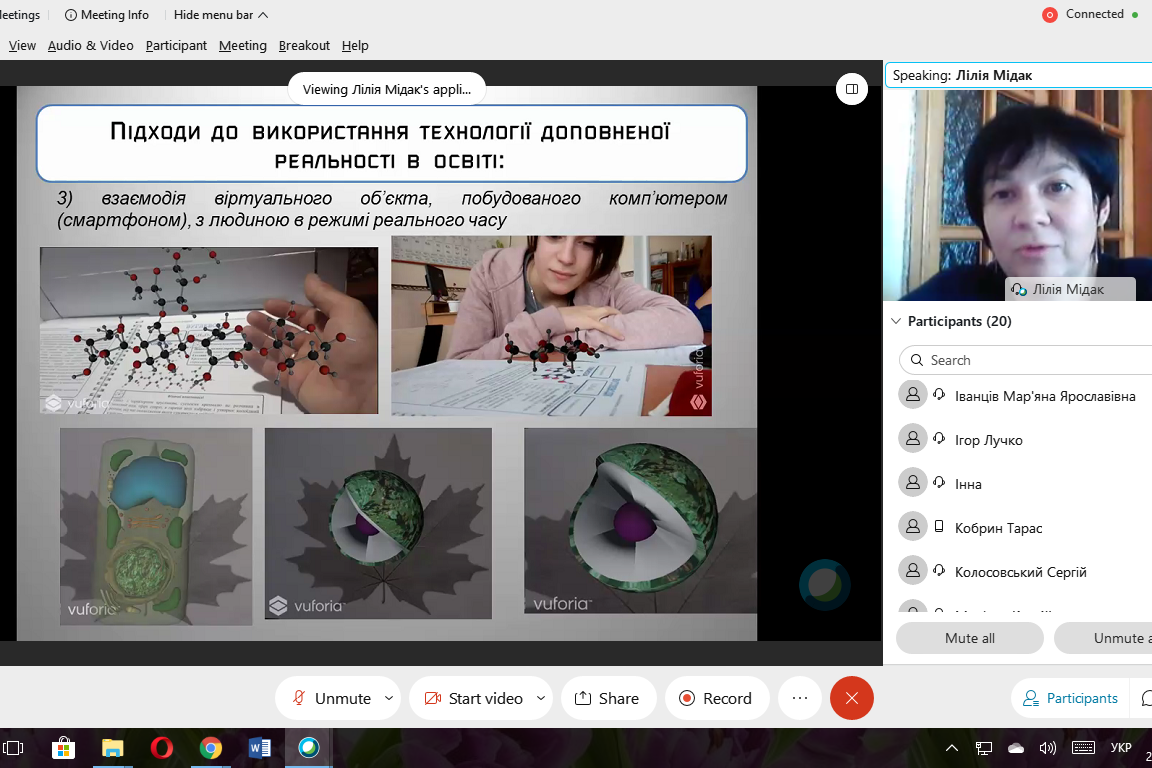Click the participant Search field

(1030, 360)
